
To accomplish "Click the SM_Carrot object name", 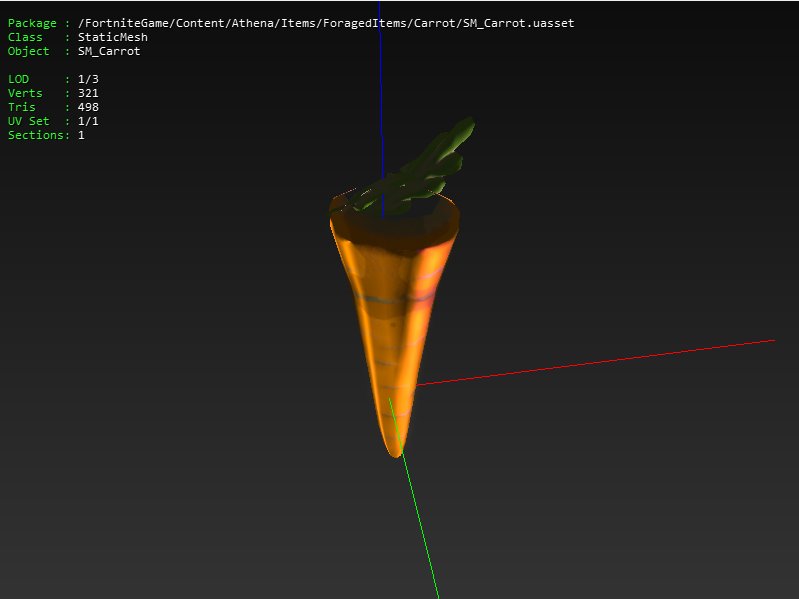I will pos(109,51).
